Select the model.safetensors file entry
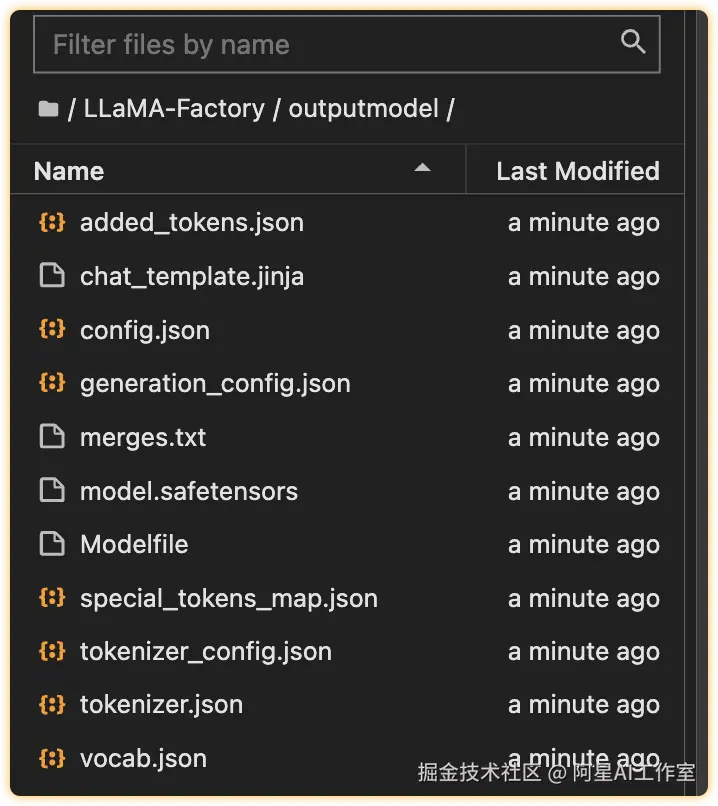This screenshot has height=806, width=718. pos(189,491)
